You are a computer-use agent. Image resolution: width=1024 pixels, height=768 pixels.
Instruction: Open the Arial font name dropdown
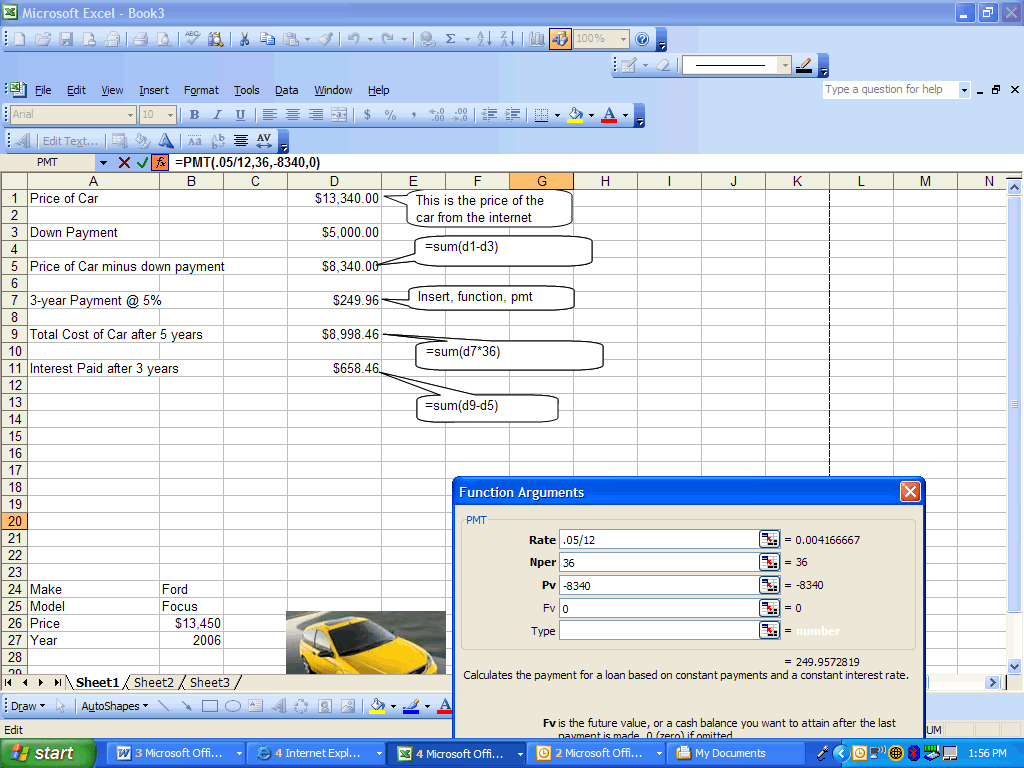tap(130, 115)
